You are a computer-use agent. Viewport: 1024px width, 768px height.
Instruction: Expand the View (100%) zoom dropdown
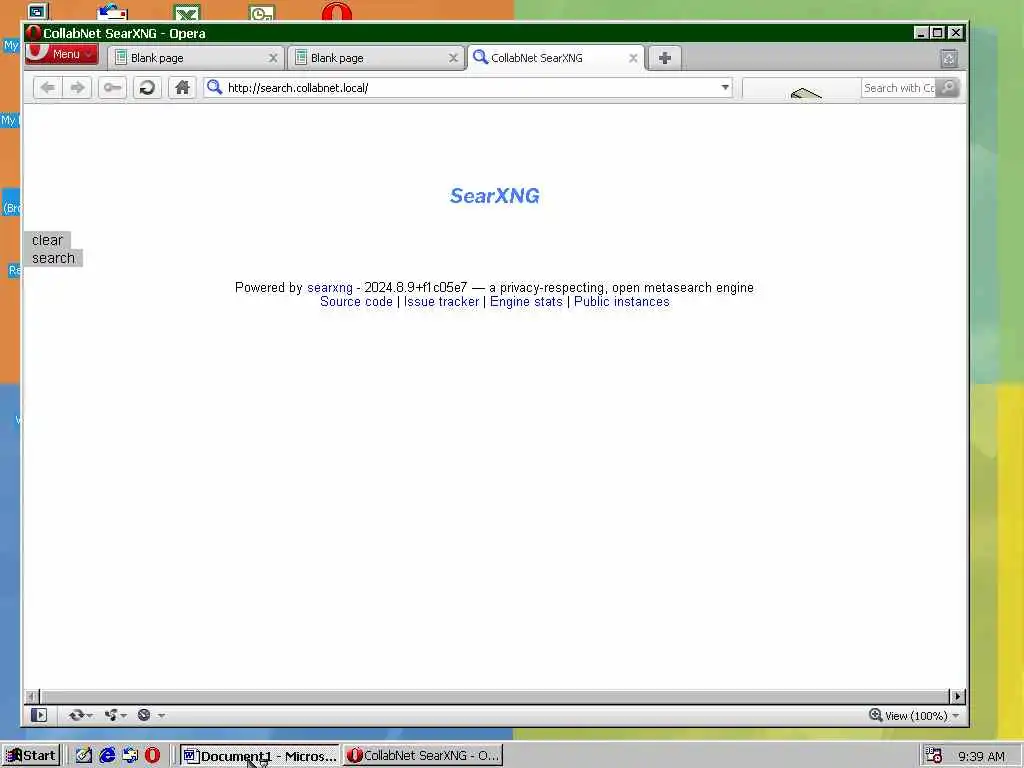point(956,716)
